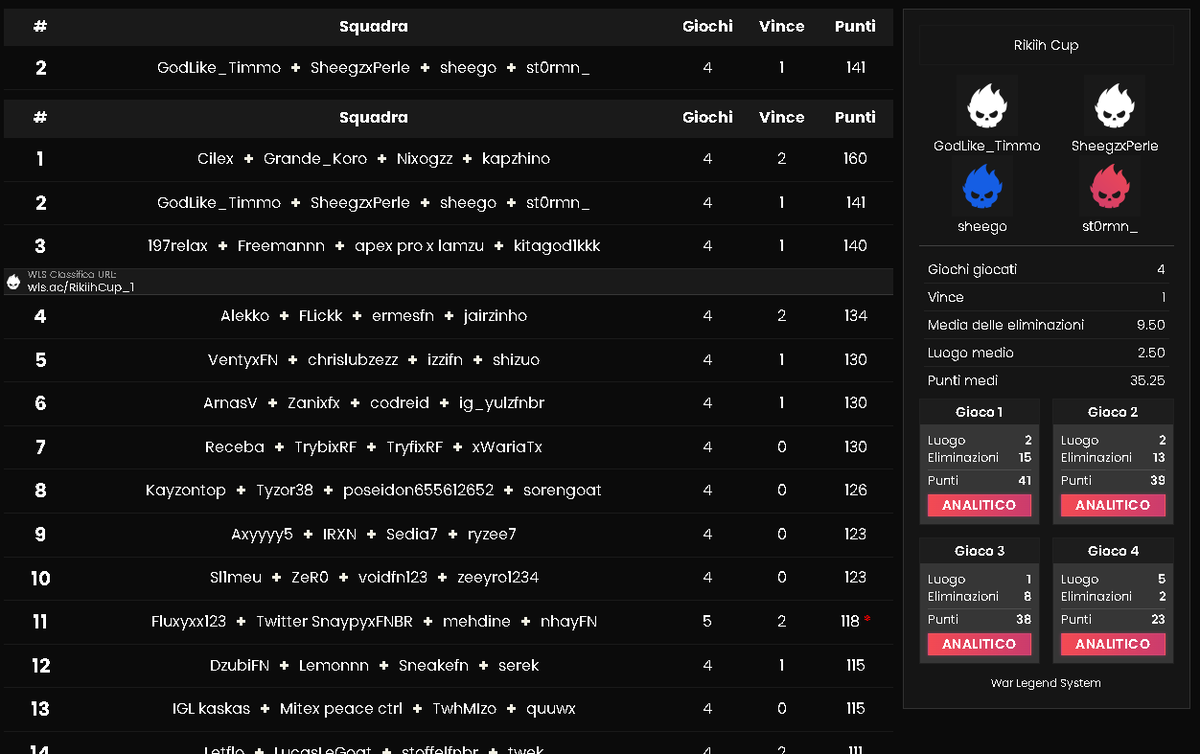
Task: Select the 197relax team row
Action: tap(448, 246)
